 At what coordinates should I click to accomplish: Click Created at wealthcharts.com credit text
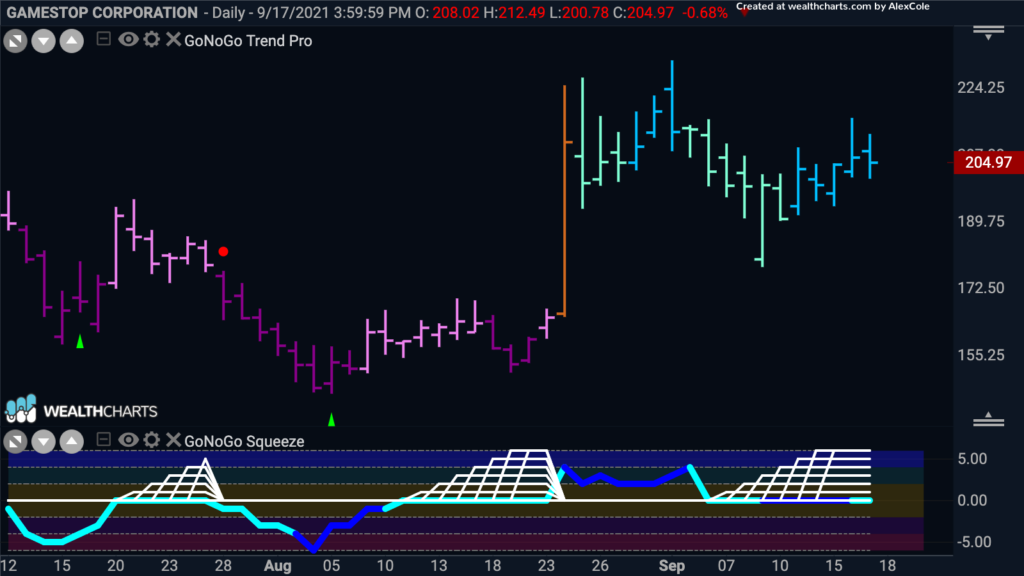tap(833, 7)
